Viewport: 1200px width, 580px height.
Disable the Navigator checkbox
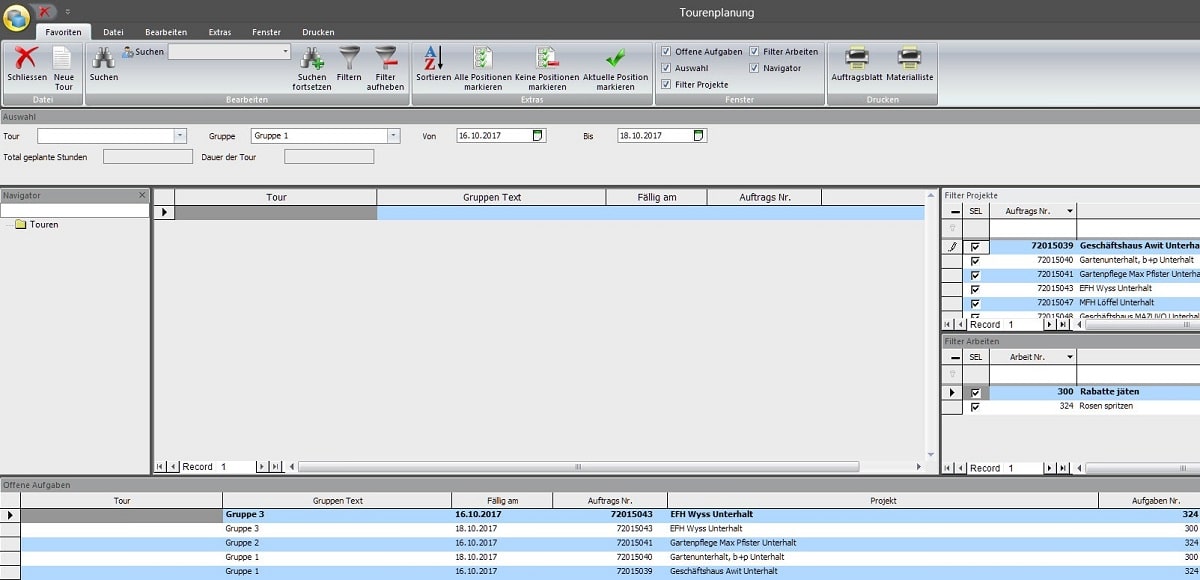pyautogui.click(x=754, y=68)
